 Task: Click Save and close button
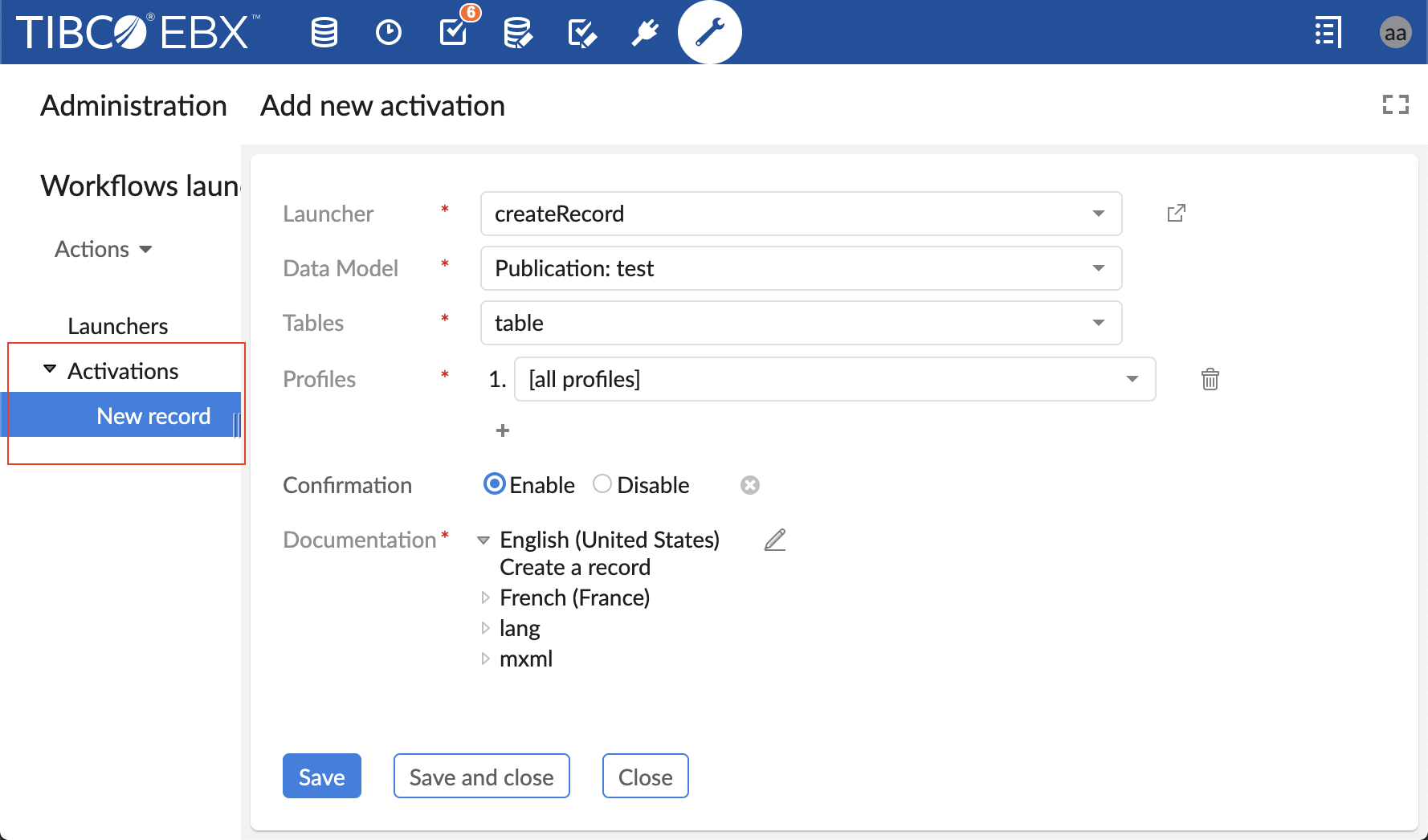pyautogui.click(x=481, y=777)
